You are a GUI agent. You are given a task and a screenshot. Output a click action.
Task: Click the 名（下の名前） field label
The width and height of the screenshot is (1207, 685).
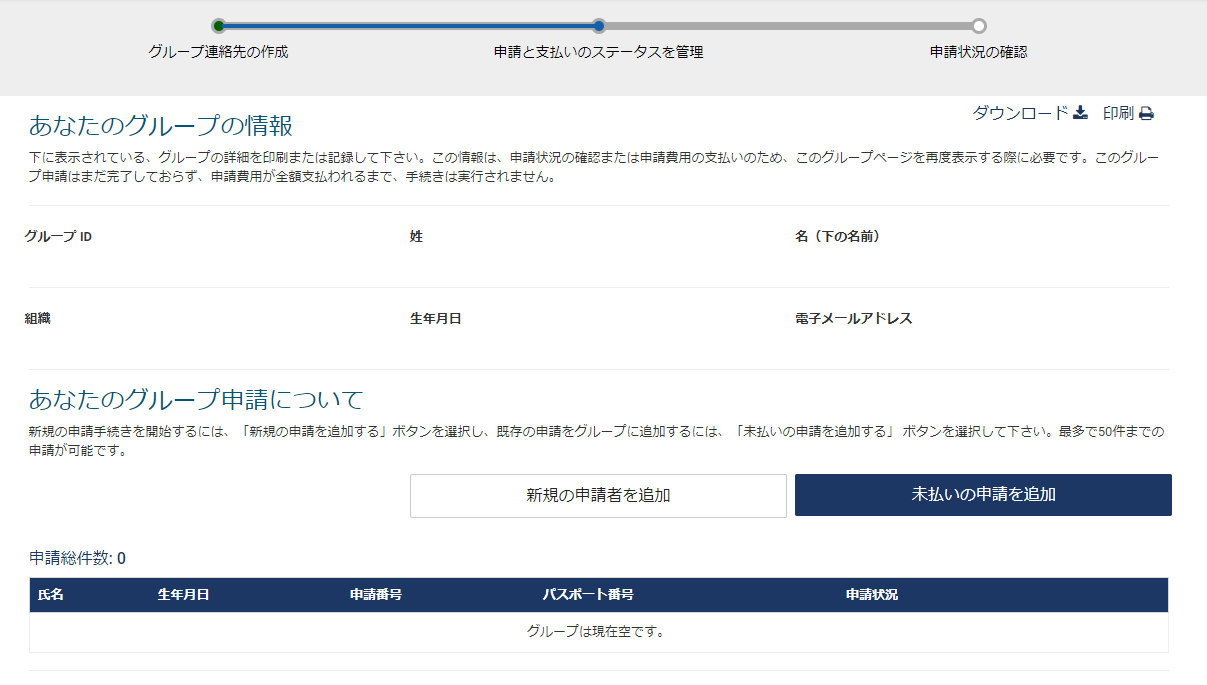(837, 237)
